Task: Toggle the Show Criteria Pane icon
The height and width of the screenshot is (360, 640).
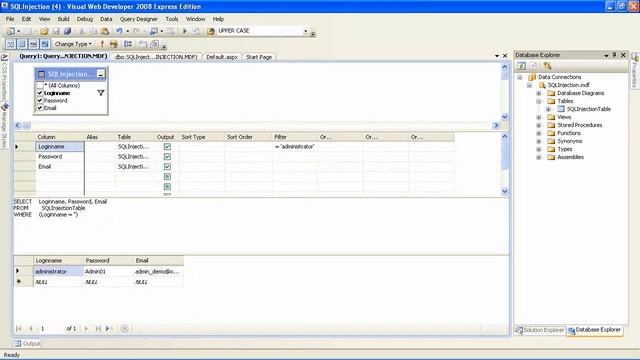Action: point(22,44)
